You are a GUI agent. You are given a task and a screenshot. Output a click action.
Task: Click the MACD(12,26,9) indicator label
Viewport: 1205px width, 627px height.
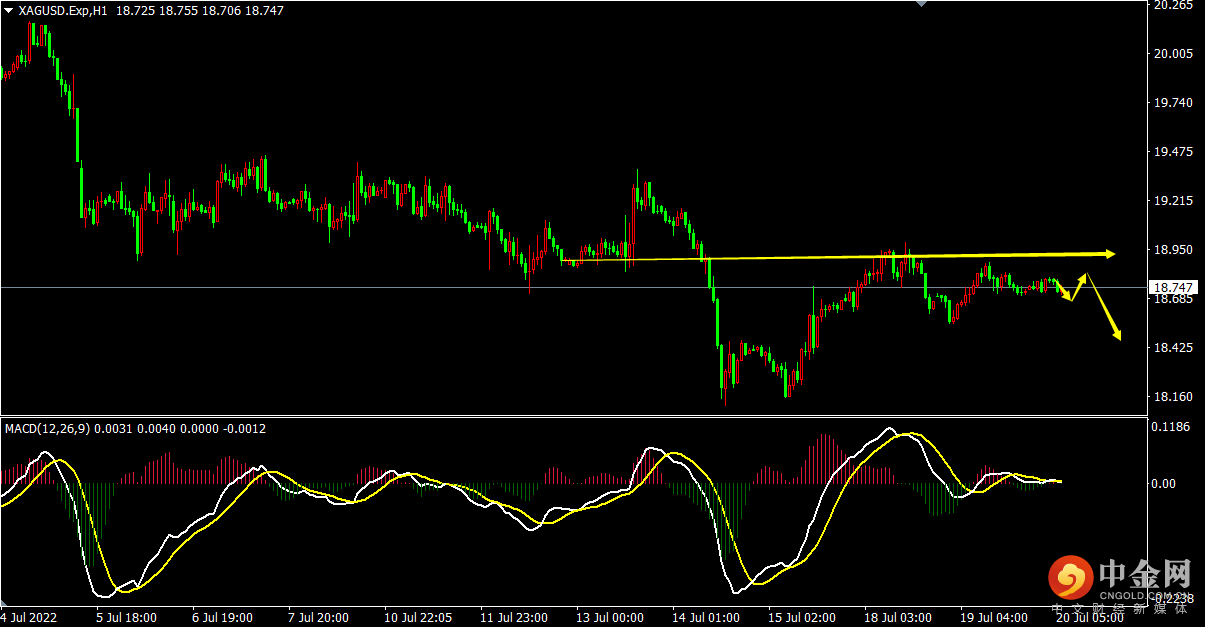pyautogui.click(x=47, y=429)
